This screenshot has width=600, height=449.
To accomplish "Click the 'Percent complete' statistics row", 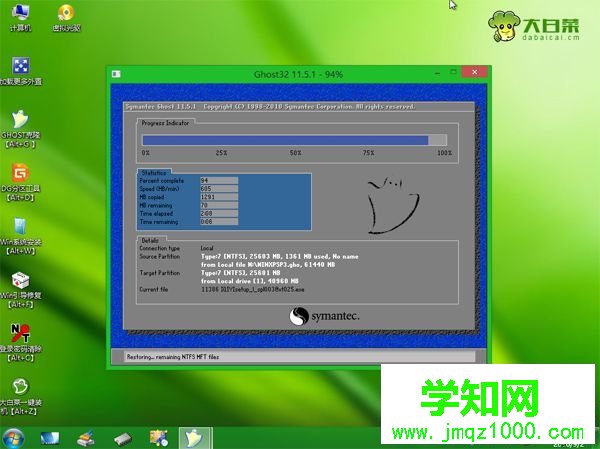I will 189,180.
